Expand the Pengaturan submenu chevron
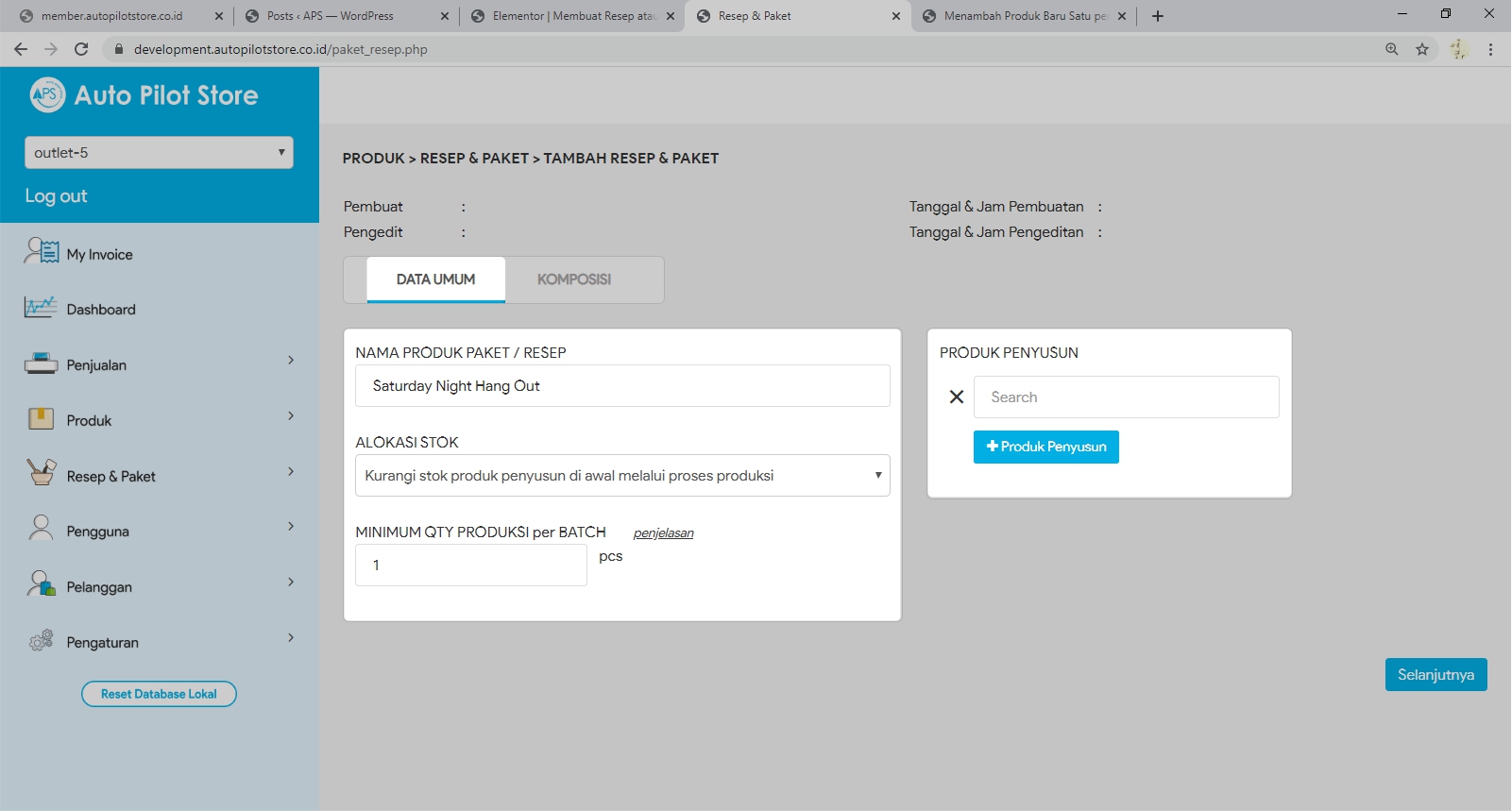1512x811 pixels. 291,638
